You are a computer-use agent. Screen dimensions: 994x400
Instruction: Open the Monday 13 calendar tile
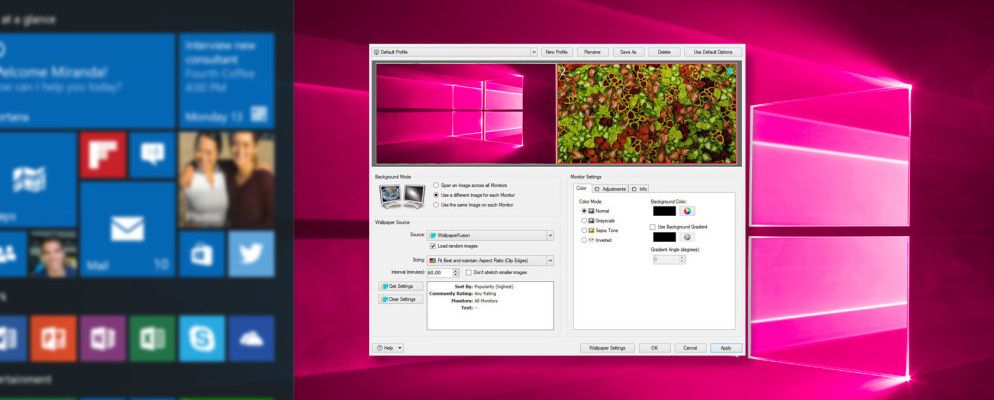[227, 81]
